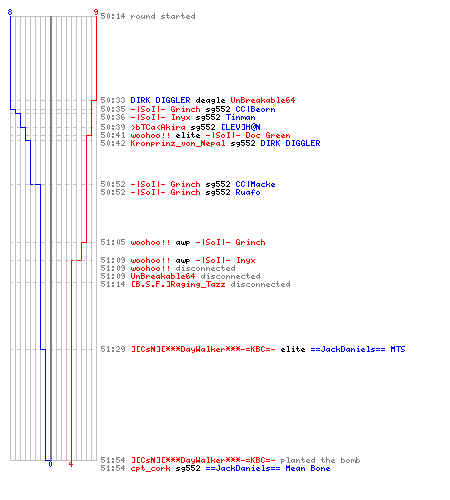Click ==JackDaniels== MTS at 51:29
This screenshot has width=450, height=500.
(358, 349)
